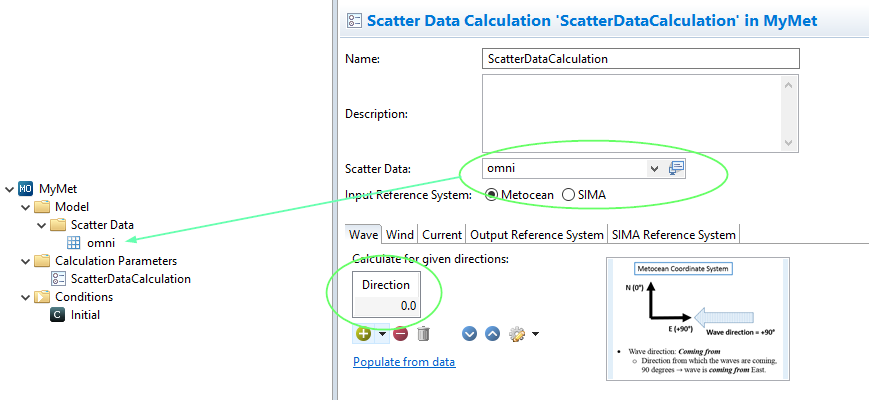Select the Initial condition in tree
The width and height of the screenshot is (869, 400).
click(85, 315)
